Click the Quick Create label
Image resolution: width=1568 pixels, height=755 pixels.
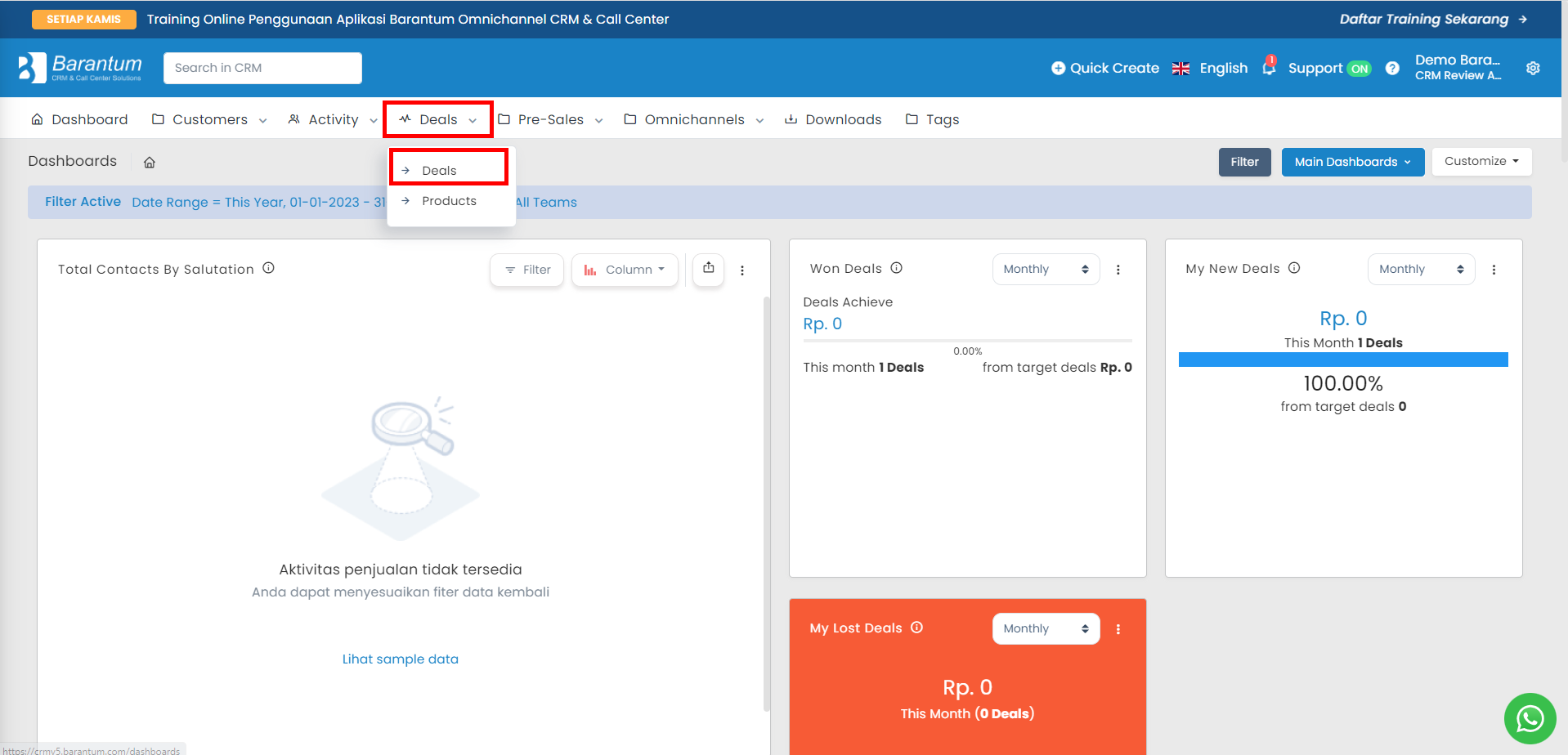pyautogui.click(x=1114, y=68)
